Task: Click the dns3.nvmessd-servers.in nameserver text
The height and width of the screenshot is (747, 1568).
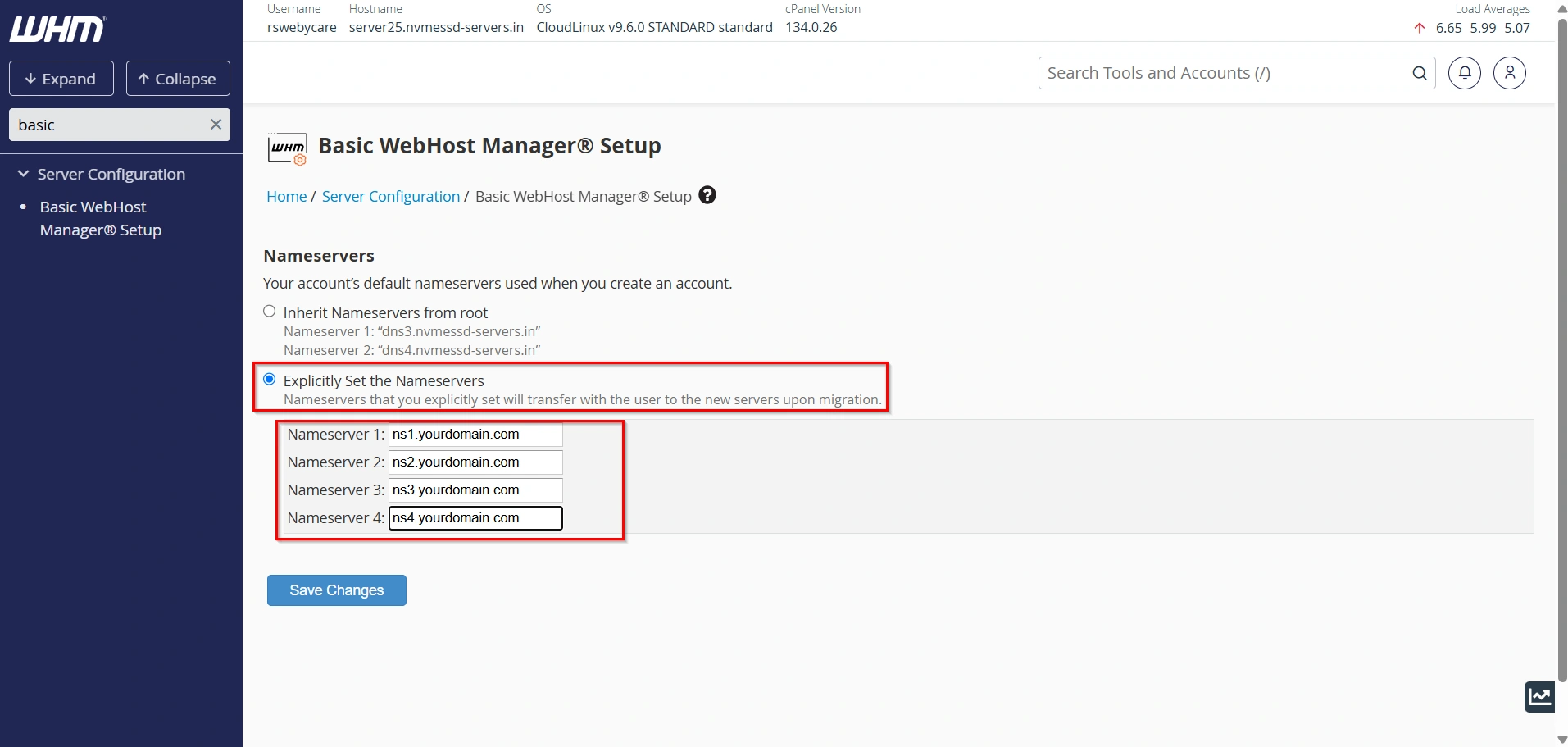Action: pos(459,331)
